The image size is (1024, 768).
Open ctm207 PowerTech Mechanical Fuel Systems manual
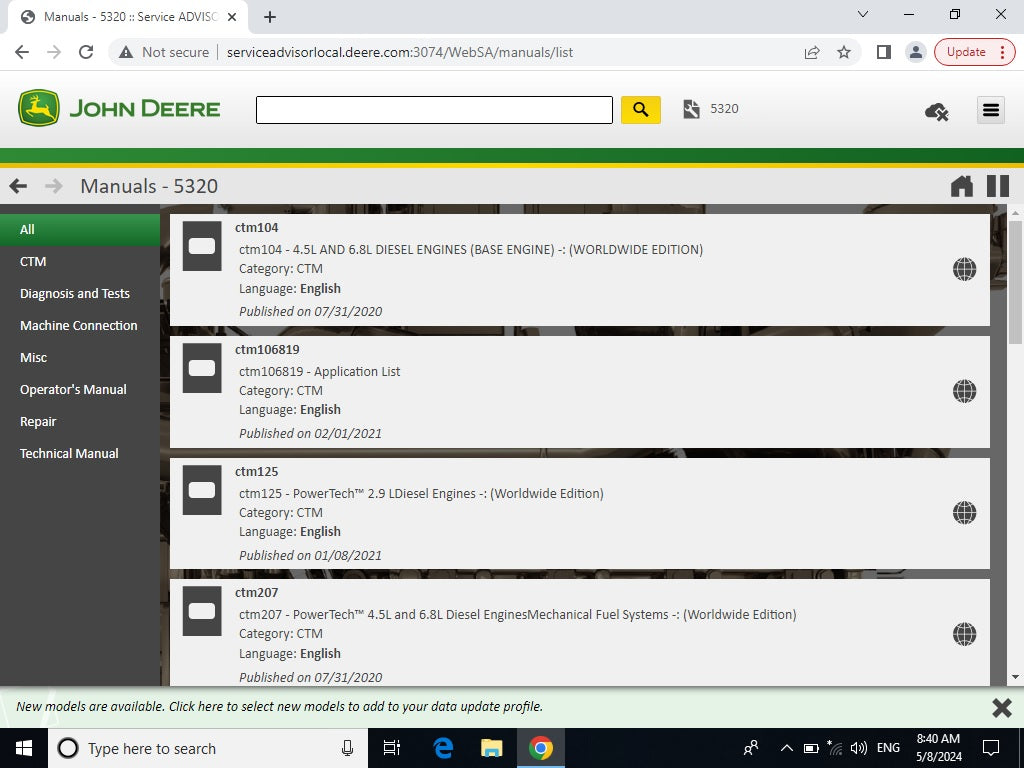tap(517, 615)
